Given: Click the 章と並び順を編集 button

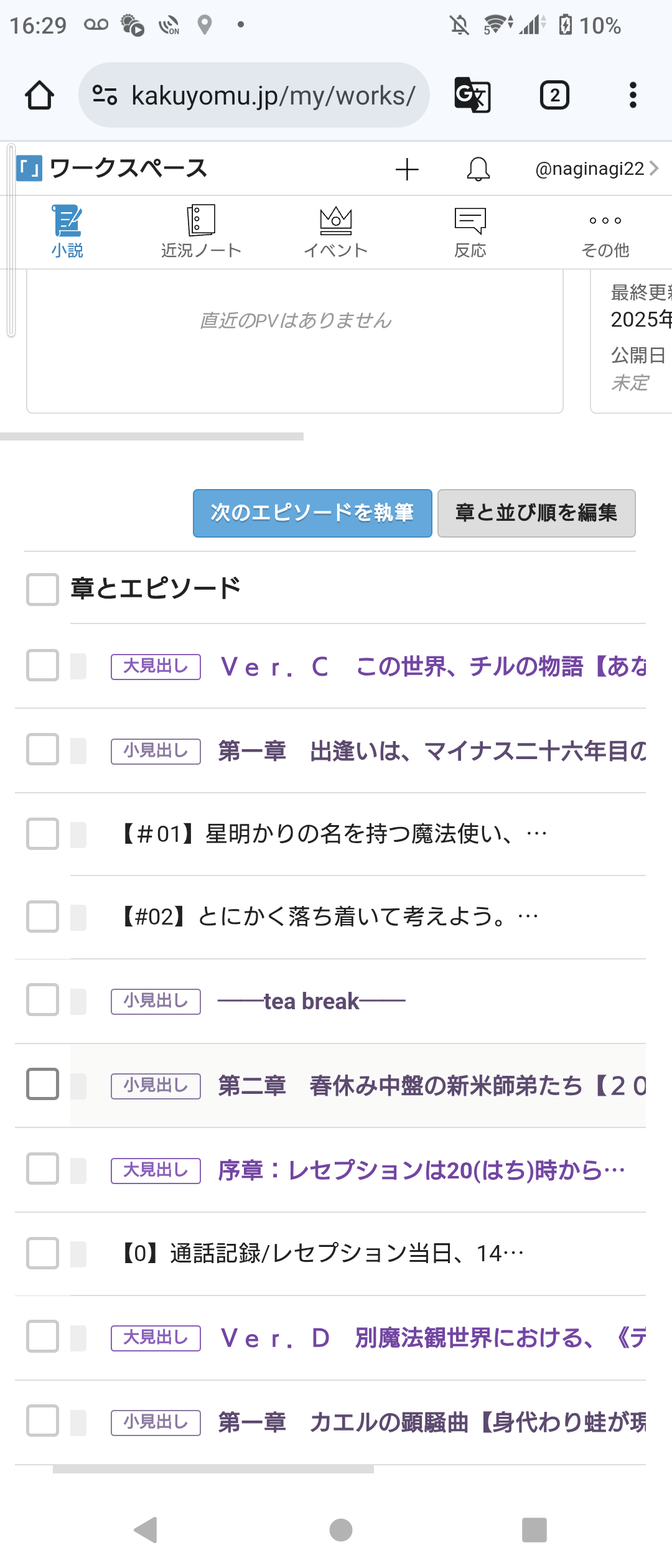Looking at the screenshot, I should 536,513.
